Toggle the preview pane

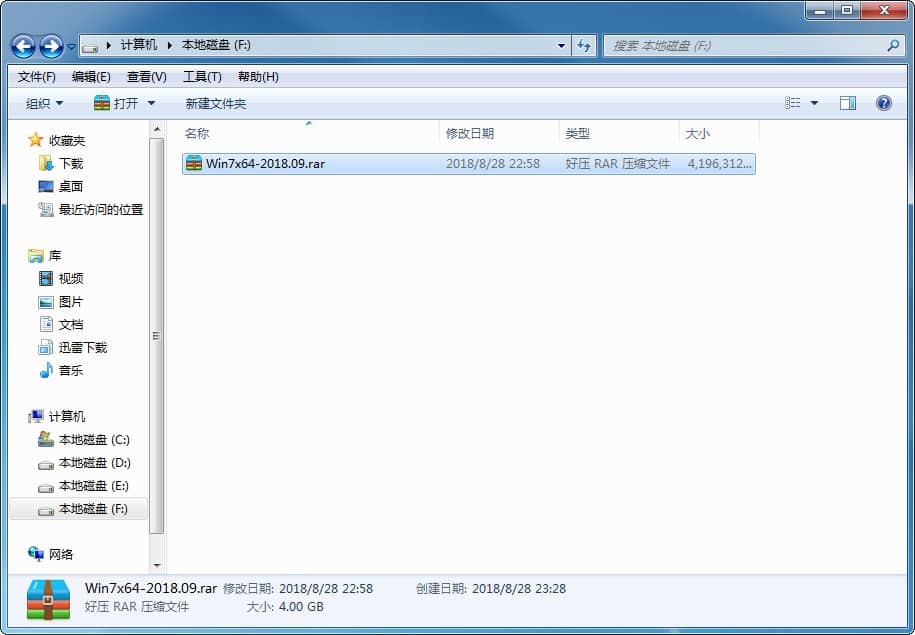848,102
